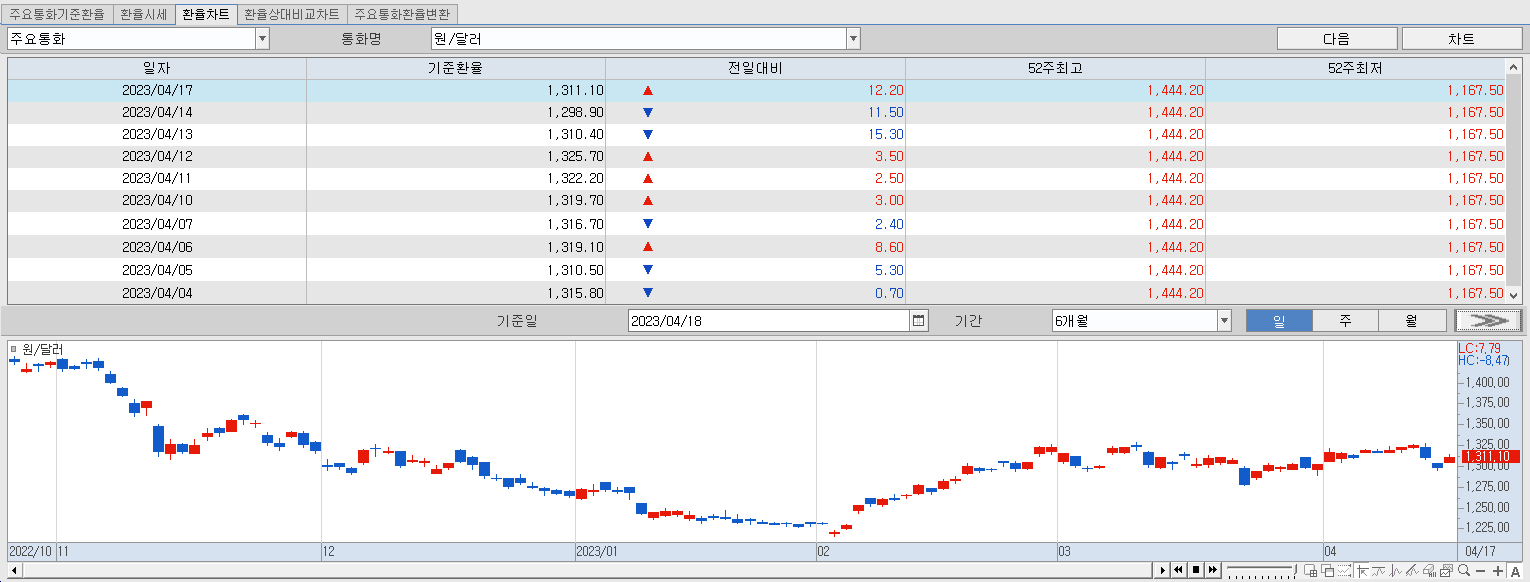Click the grid window layout icon
Image resolution: width=1530 pixels, height=582 pixels.
click(1310, 570)
